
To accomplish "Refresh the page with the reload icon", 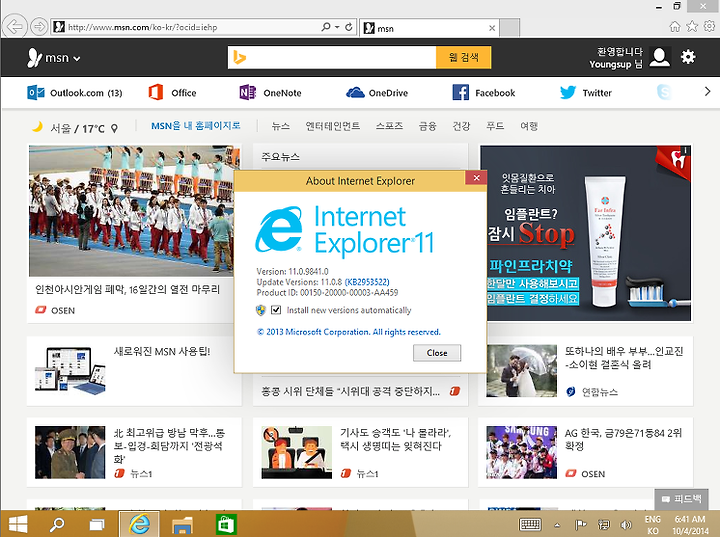I will coord(349,27).
